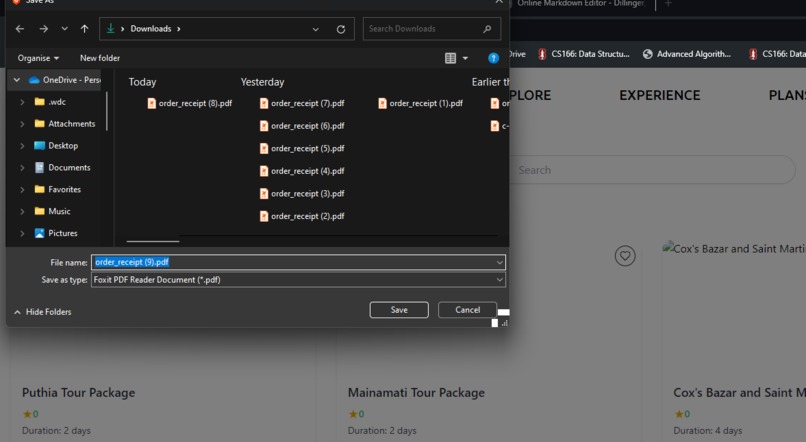This screenshot has height=442, width=806.
Task: Collapse folder pane with Hide Folders
Action: (x=43, y=312)
